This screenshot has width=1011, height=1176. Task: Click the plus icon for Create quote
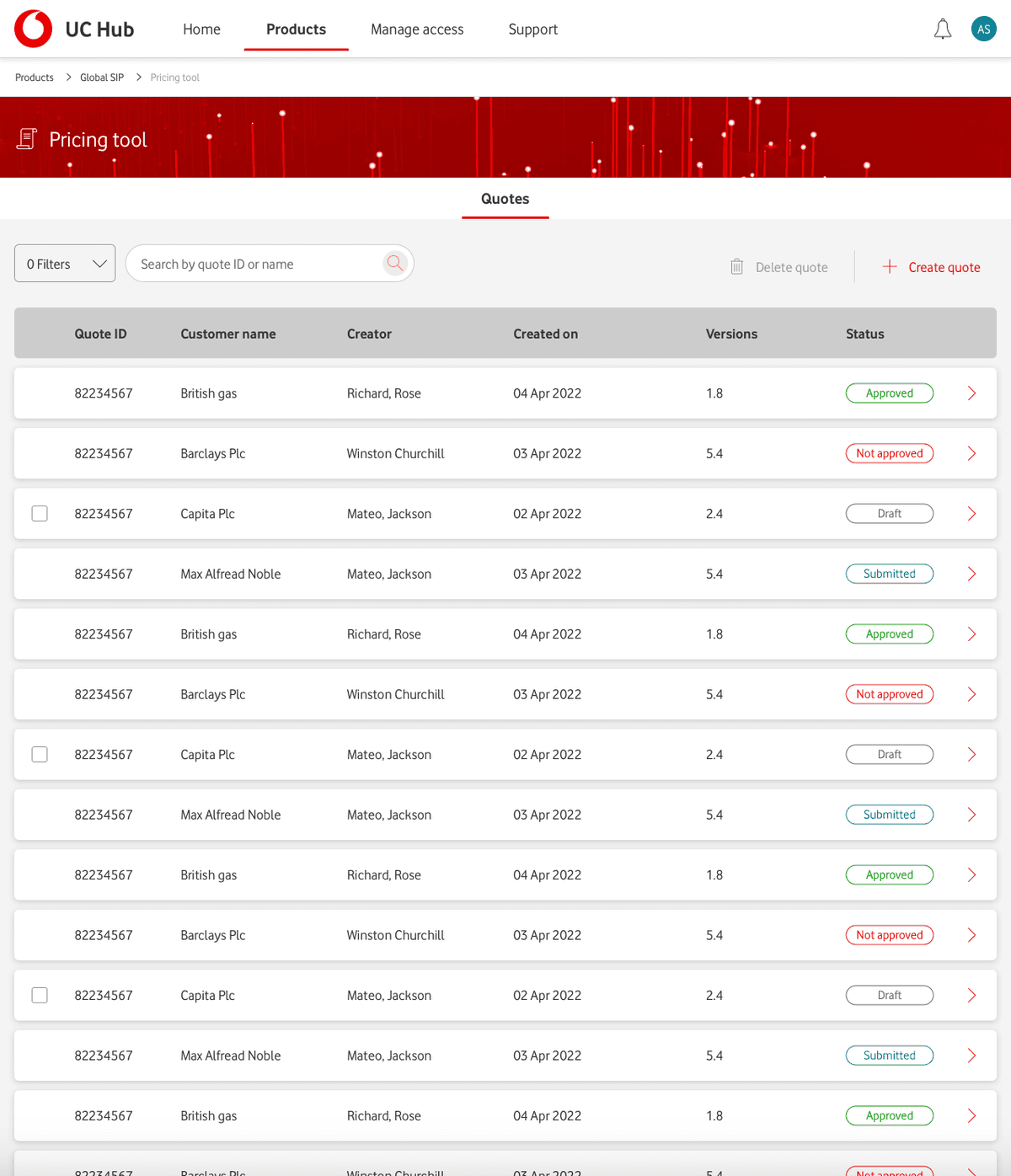click(x=890, y=267)
